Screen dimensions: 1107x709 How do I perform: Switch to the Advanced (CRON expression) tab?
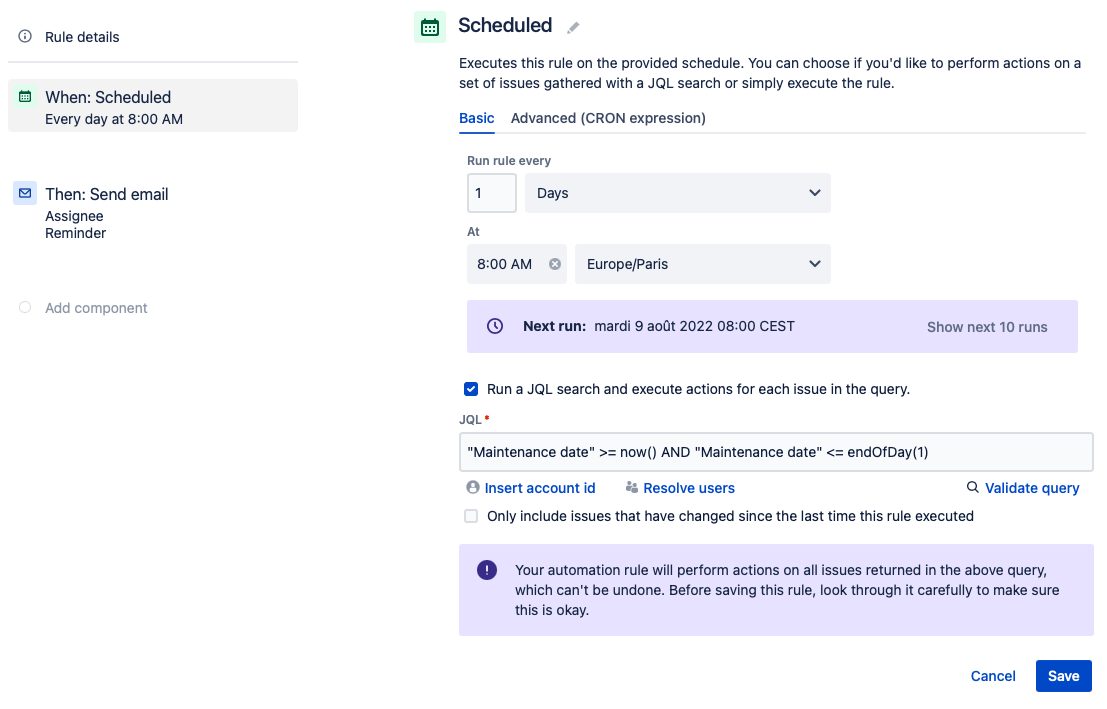click(x=607, y=118)
